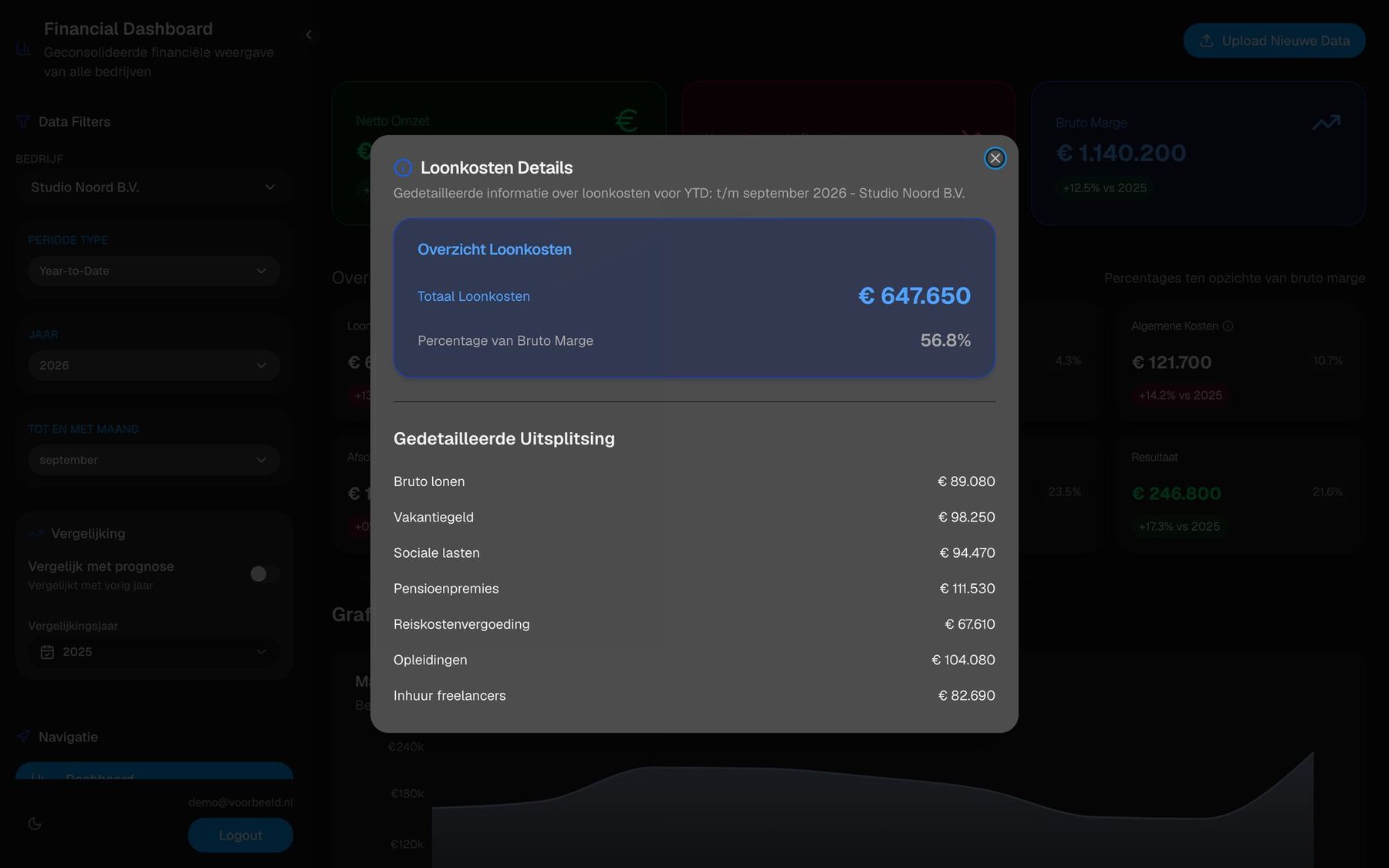Click the upload icon in Upload Nieuwe Data
Image resolution: width=1389 pixels, height=868 pixels.
tap(1207, 40)
